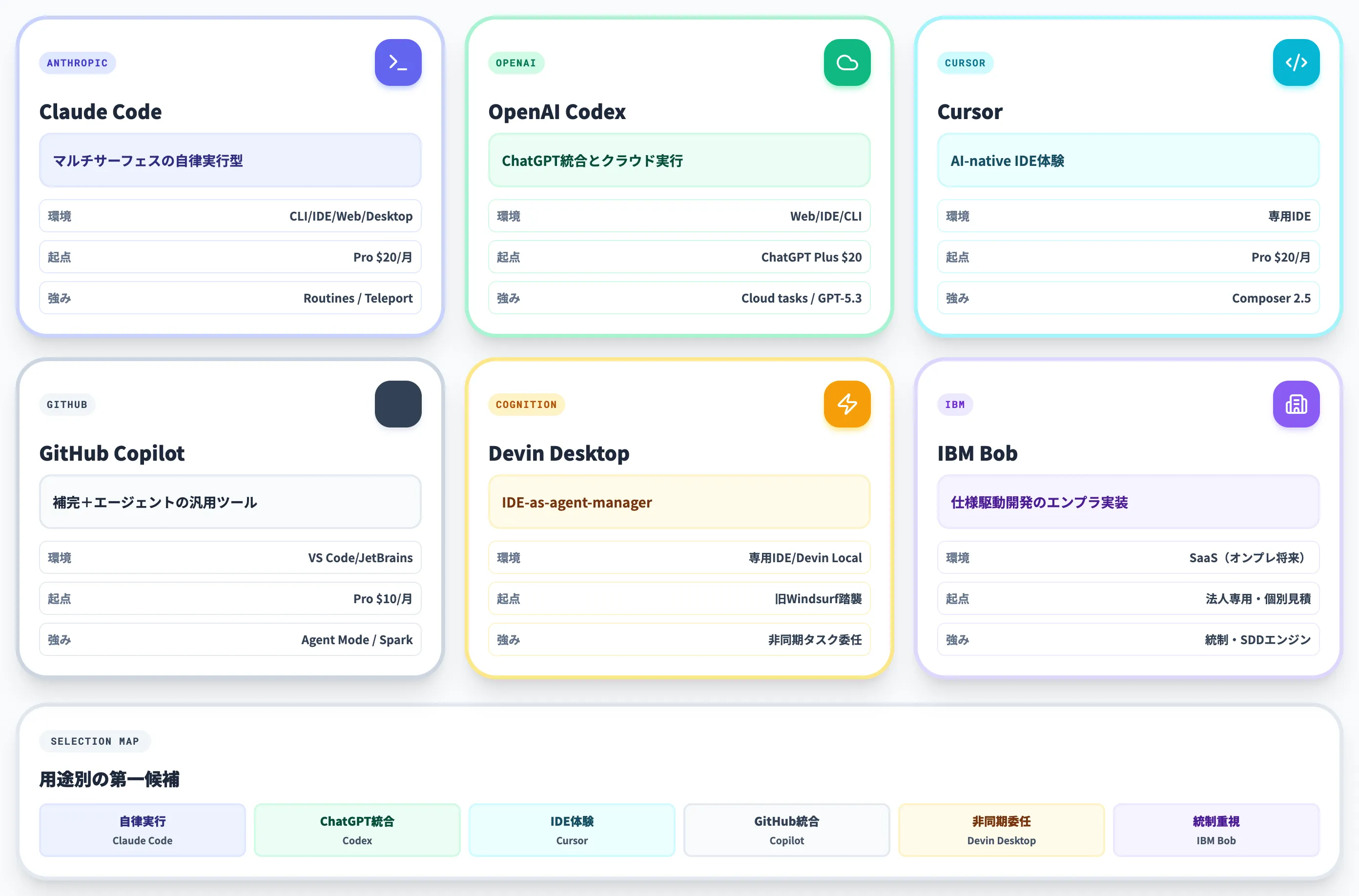Click the 'VS Code/JetBrains' environment value

[361, 558]
